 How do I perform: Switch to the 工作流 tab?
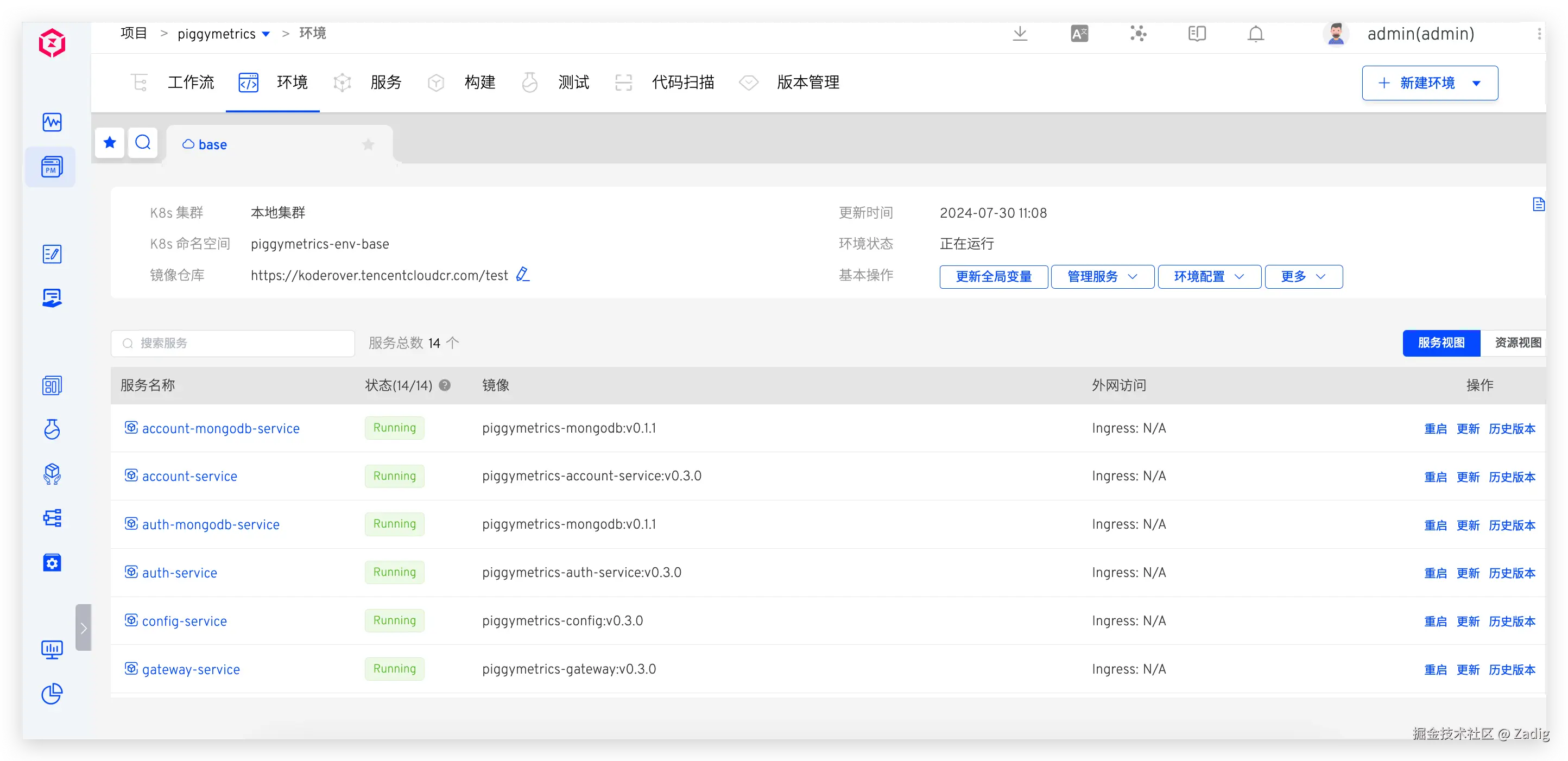point(190,82)
